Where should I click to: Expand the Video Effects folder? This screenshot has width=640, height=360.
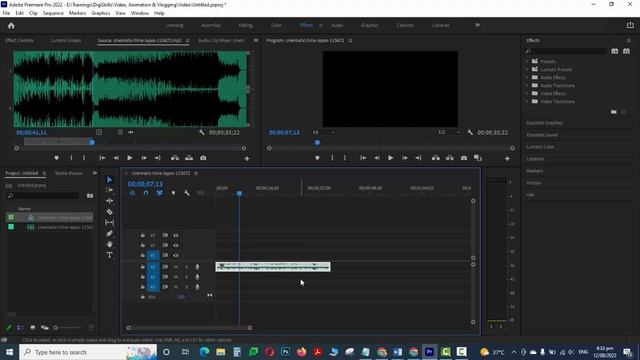pos(527,93)
